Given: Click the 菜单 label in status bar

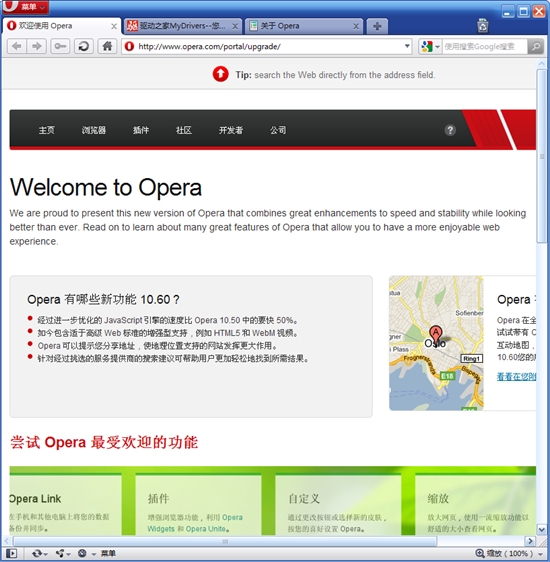Looking at the screenshot, I should click(x=108, y=553).
